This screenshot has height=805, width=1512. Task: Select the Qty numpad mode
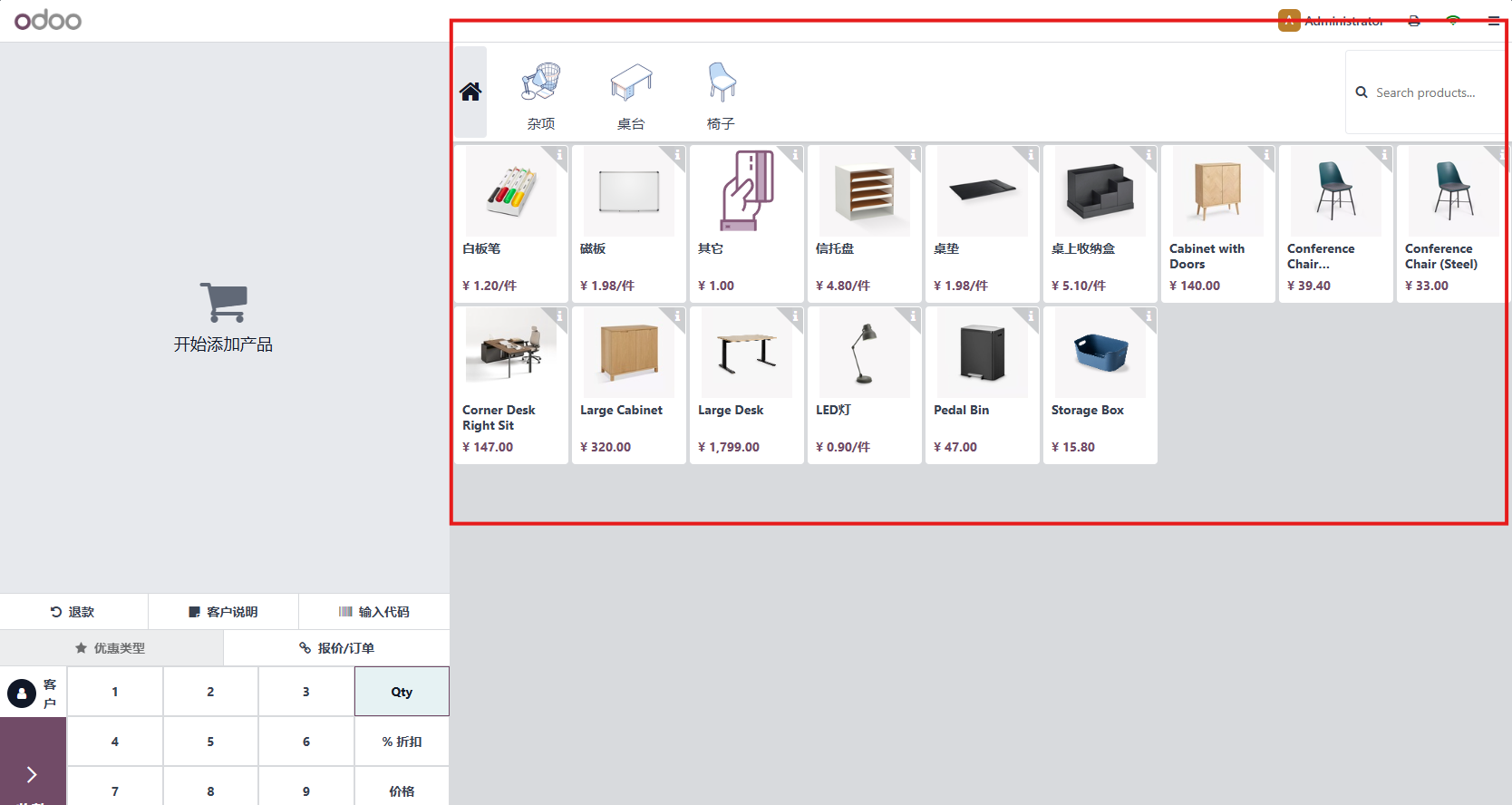point(402,692)
